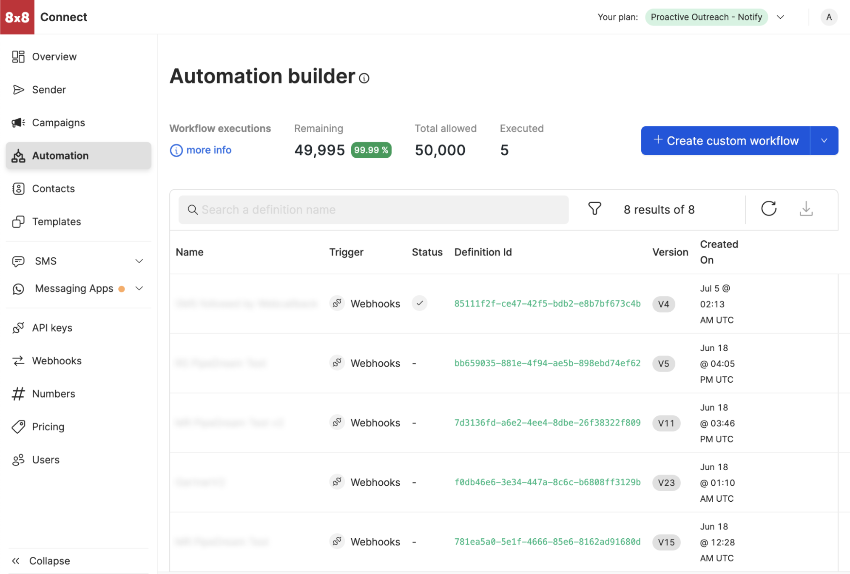Click the Messaging Apps WhatsApp icon
This screenshot has width=850, height=574.
click(x=18, y=289)
